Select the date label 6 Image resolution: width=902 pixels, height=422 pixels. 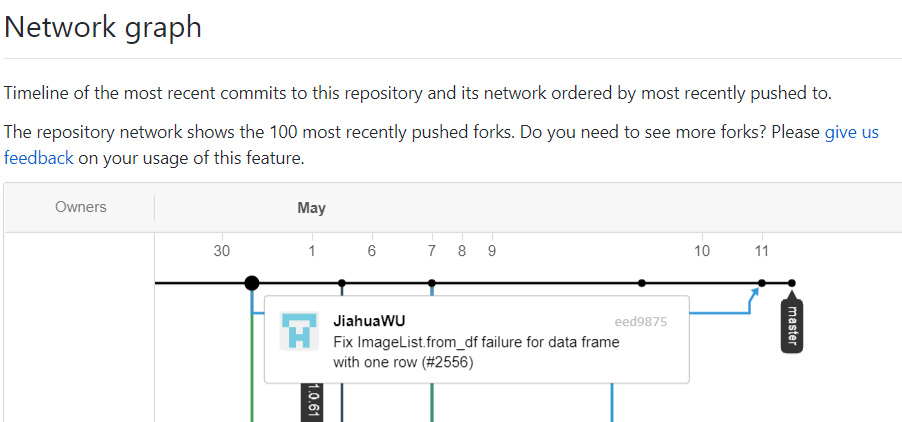372,251
